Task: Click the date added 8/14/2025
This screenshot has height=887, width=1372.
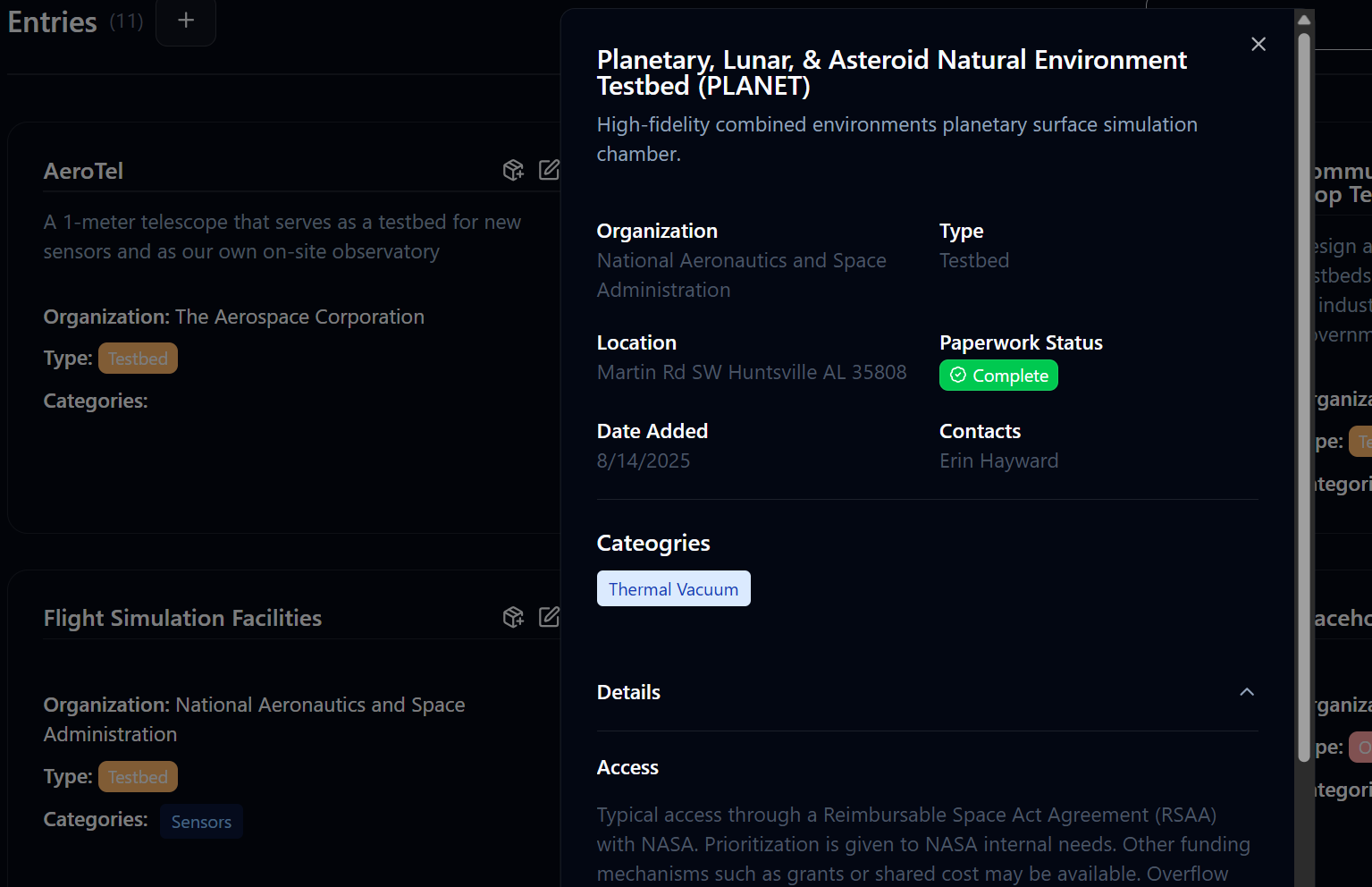Action: coord(644,461)
